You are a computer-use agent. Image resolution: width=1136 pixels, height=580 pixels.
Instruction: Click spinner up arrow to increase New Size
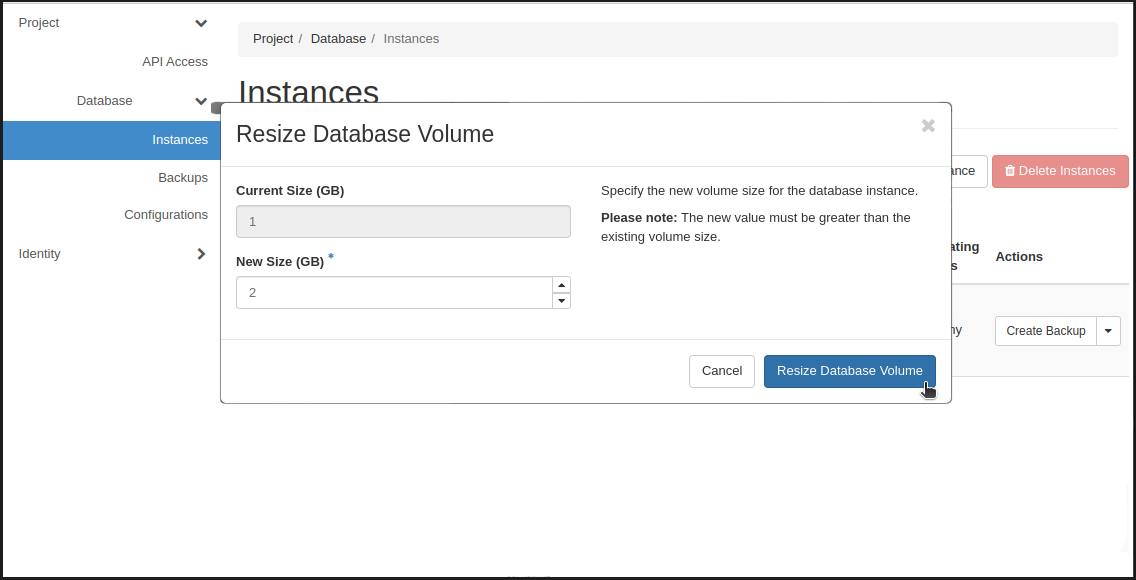(x=561, y=284)
